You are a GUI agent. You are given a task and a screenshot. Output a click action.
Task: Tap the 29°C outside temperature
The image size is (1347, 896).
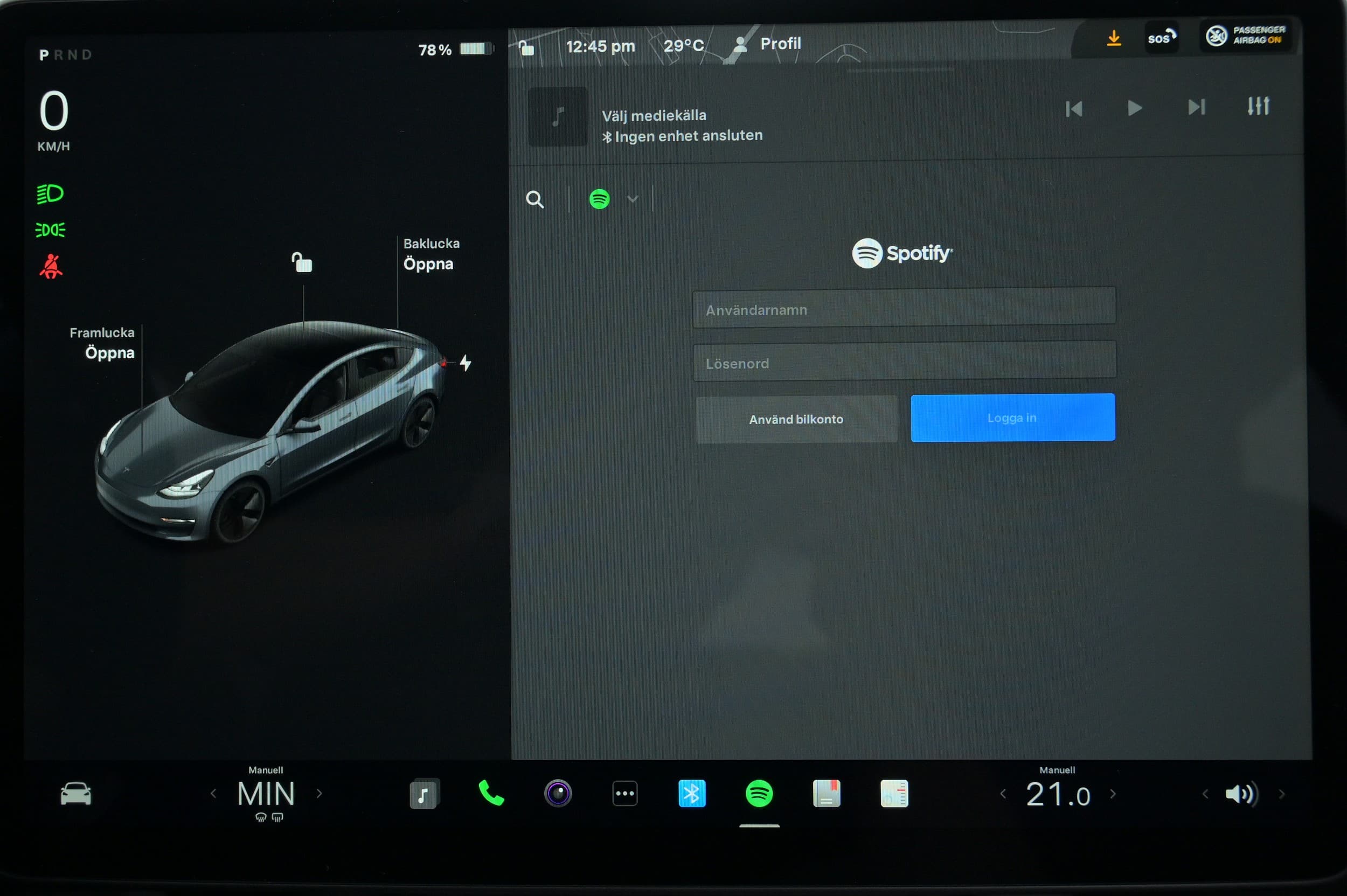(x=684, y=46)
